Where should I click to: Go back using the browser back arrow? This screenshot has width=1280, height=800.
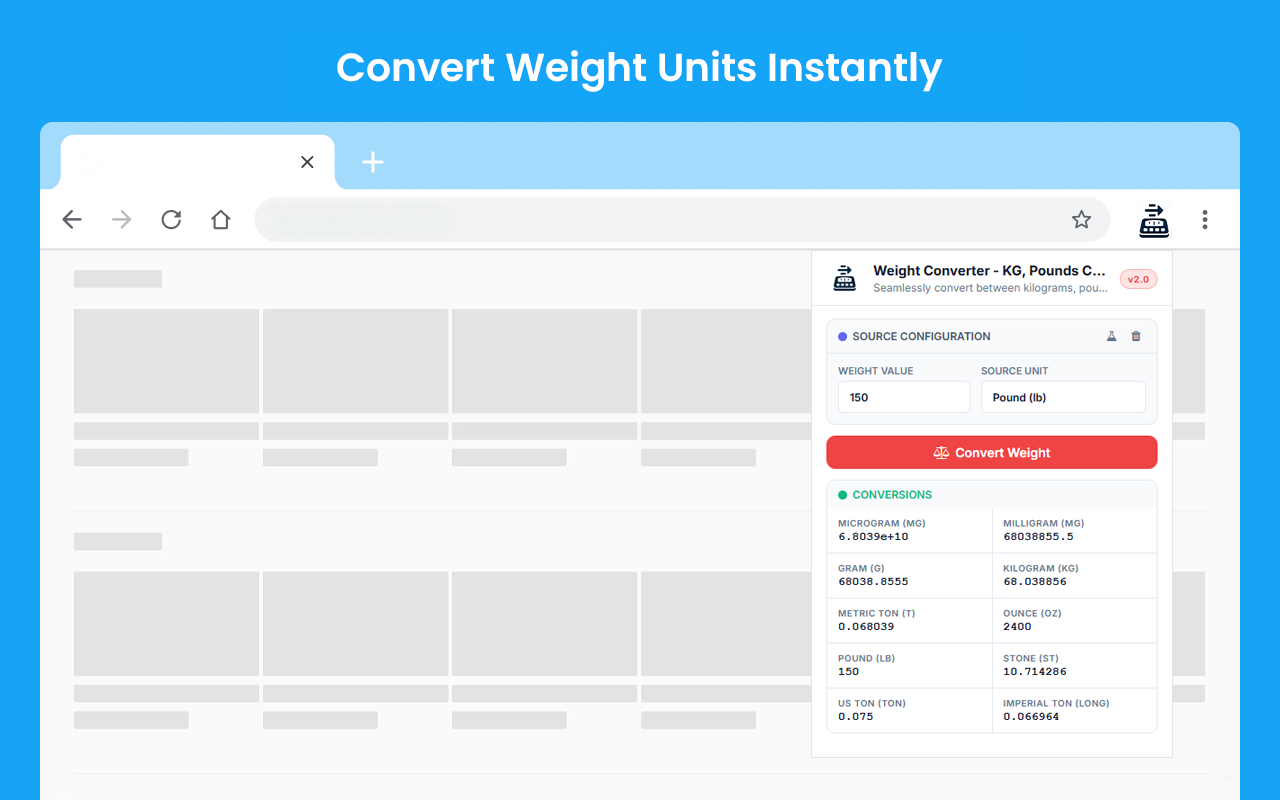(72, 220)
